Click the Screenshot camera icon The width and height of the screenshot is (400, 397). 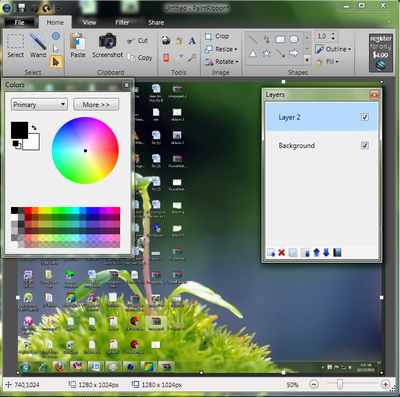107,41
